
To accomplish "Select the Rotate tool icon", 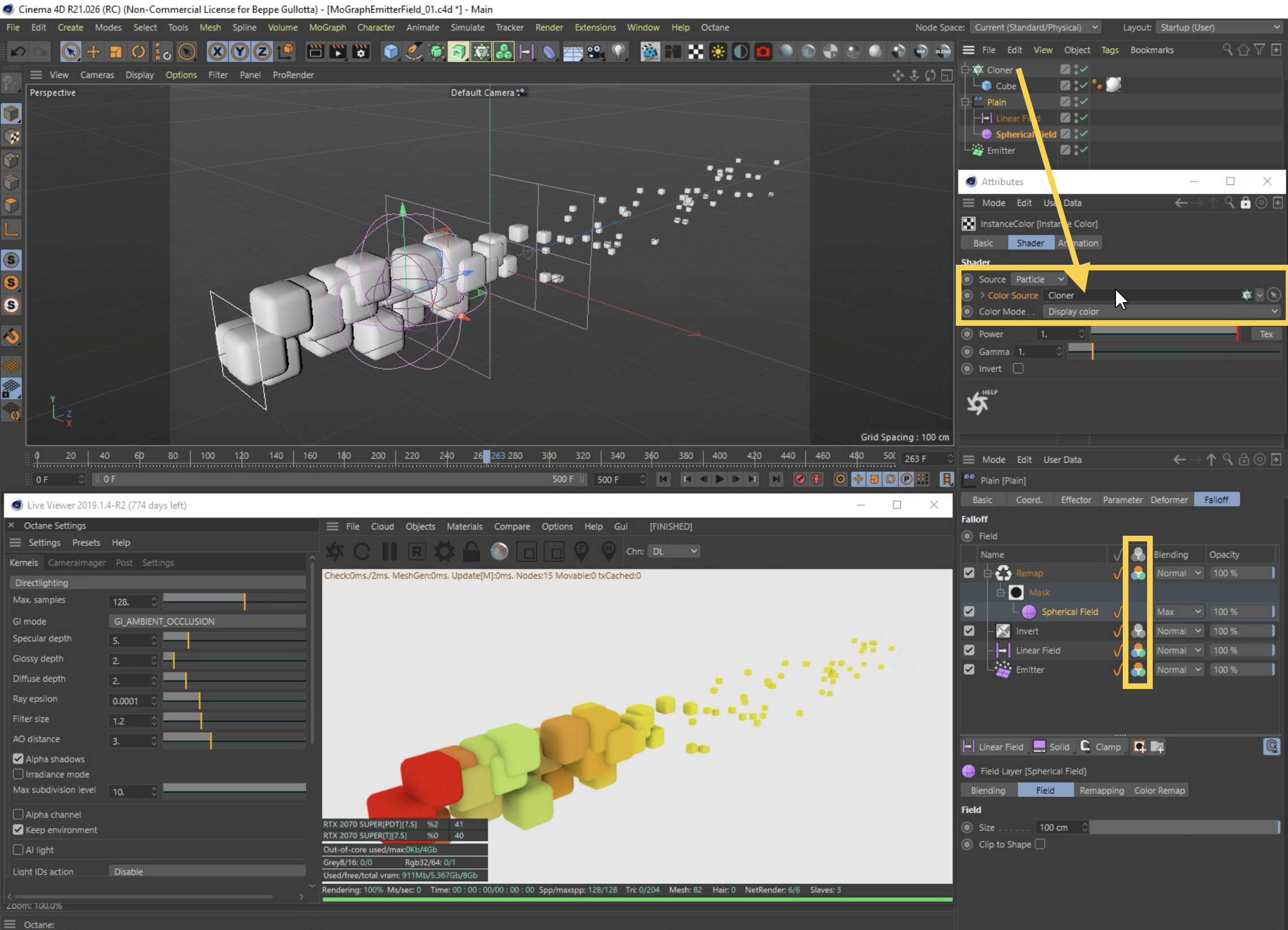I will pos(138,51).
